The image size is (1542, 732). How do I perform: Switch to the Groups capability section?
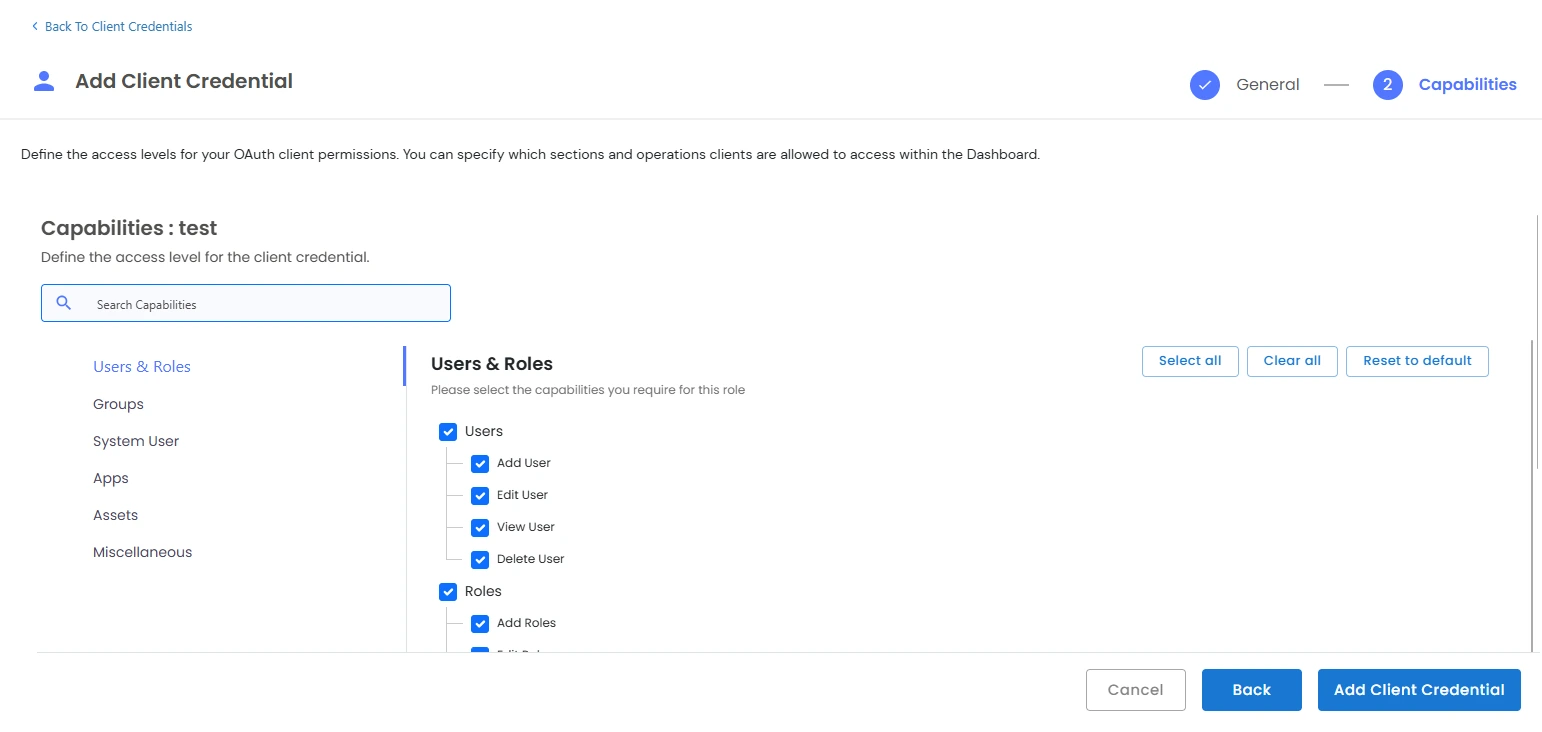pos(117,403)
